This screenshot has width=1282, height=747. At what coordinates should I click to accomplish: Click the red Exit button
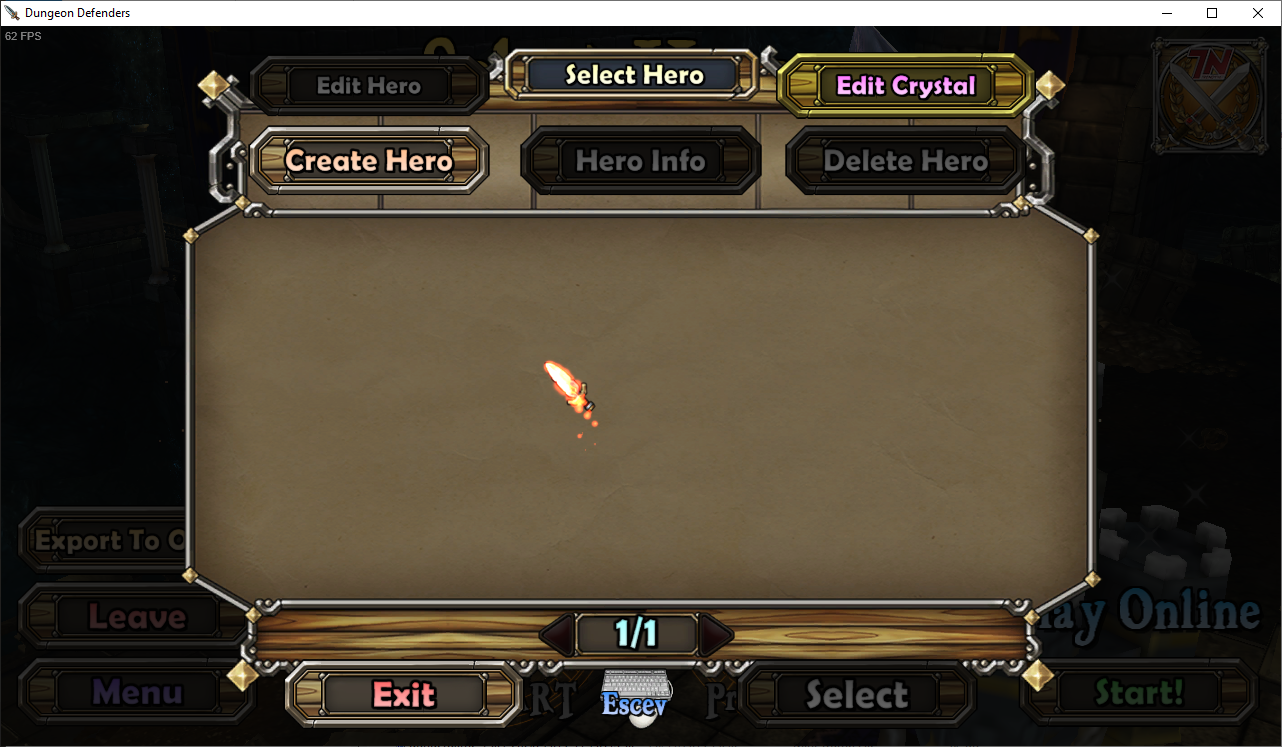tap(404, 694)
